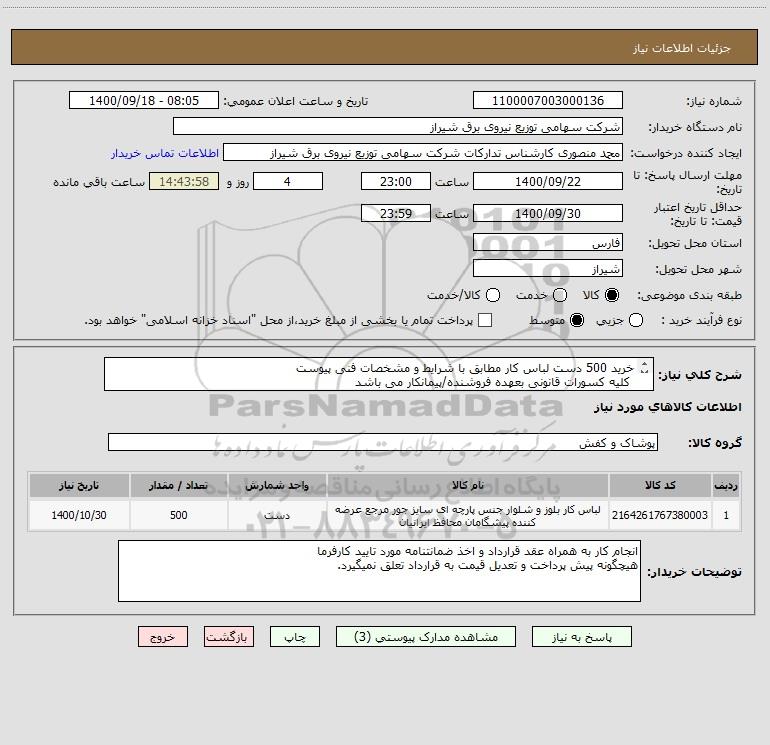The width and height of the screenshot is (770, 745).
Task: Click the row number 1 cell
Action: tap(726, 515)
